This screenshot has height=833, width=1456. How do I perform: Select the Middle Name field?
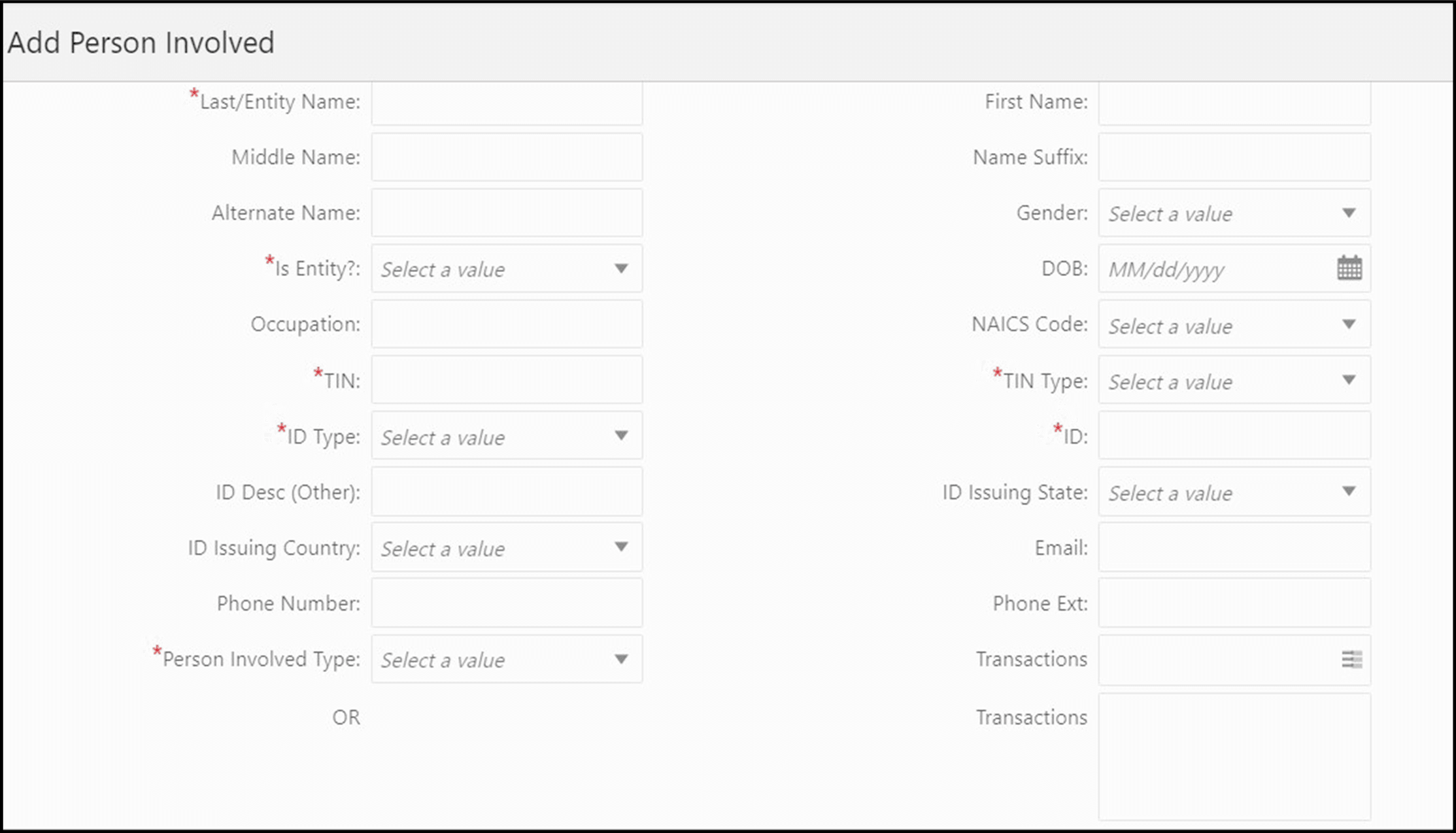coord(506,157)
